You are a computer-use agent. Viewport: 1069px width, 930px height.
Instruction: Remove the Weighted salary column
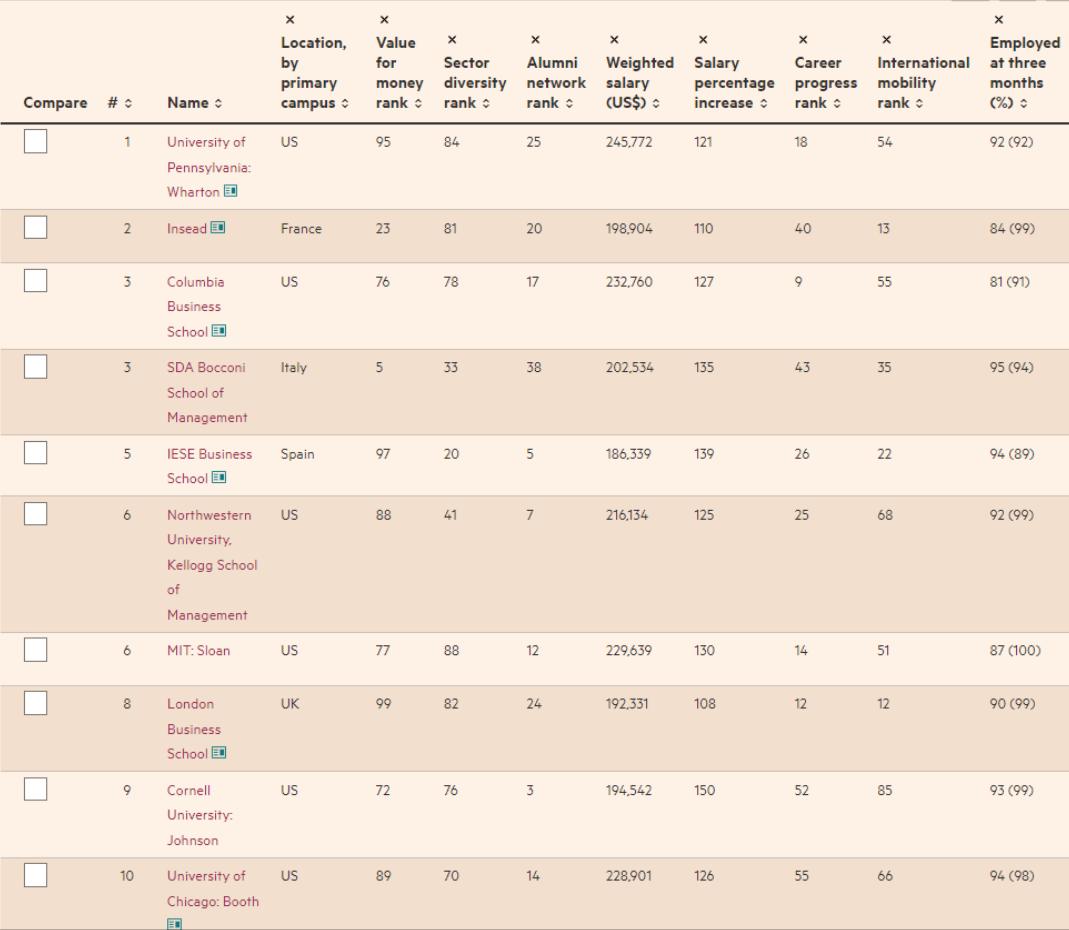[x=614, y=40]
